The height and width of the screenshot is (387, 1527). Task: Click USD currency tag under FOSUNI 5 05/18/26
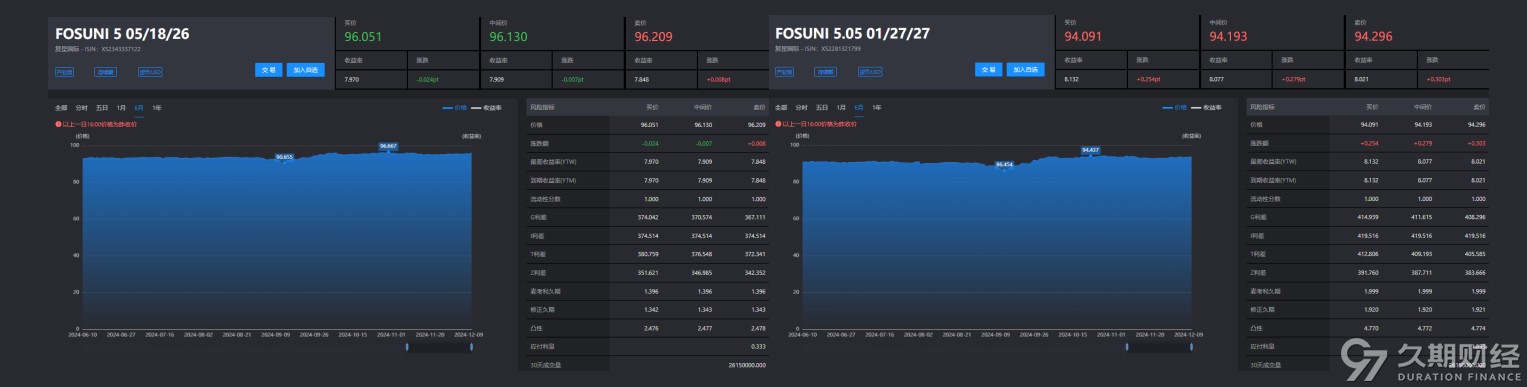click(x=149, y=72)
